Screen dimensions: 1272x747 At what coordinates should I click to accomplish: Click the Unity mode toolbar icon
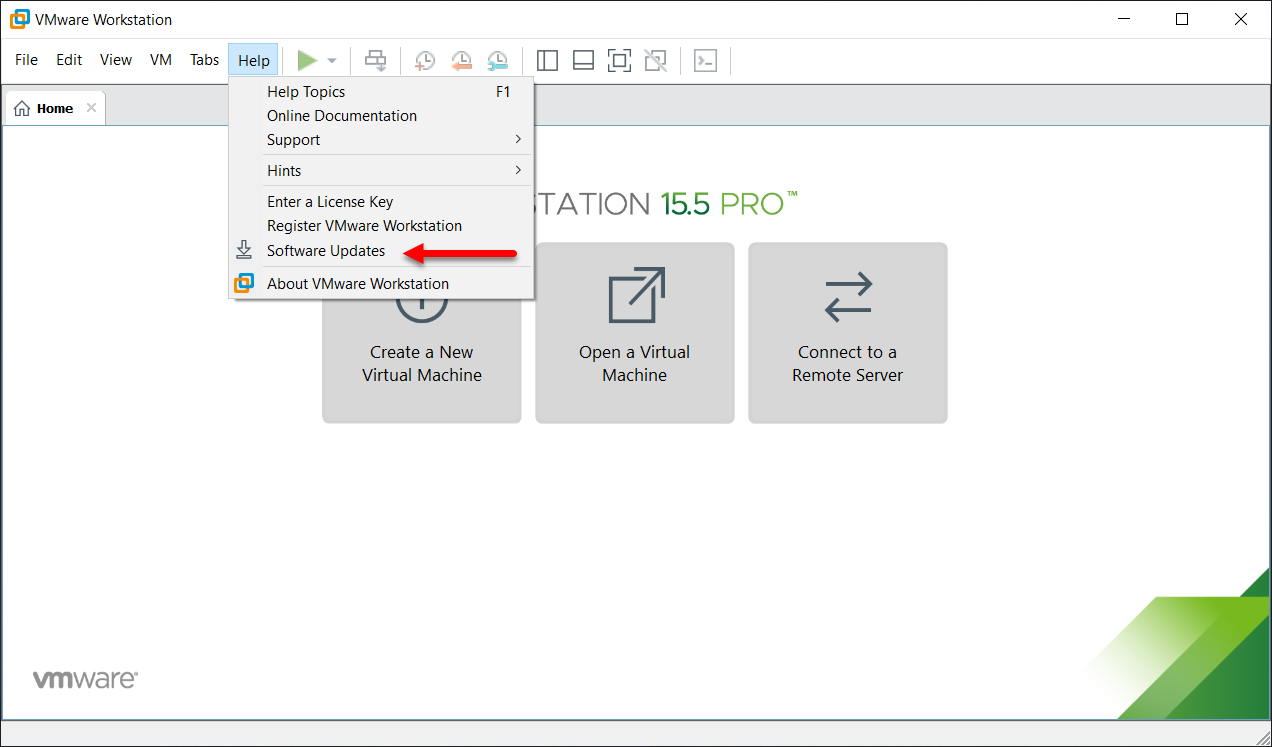pyautogui.click(x=655, y=61)
